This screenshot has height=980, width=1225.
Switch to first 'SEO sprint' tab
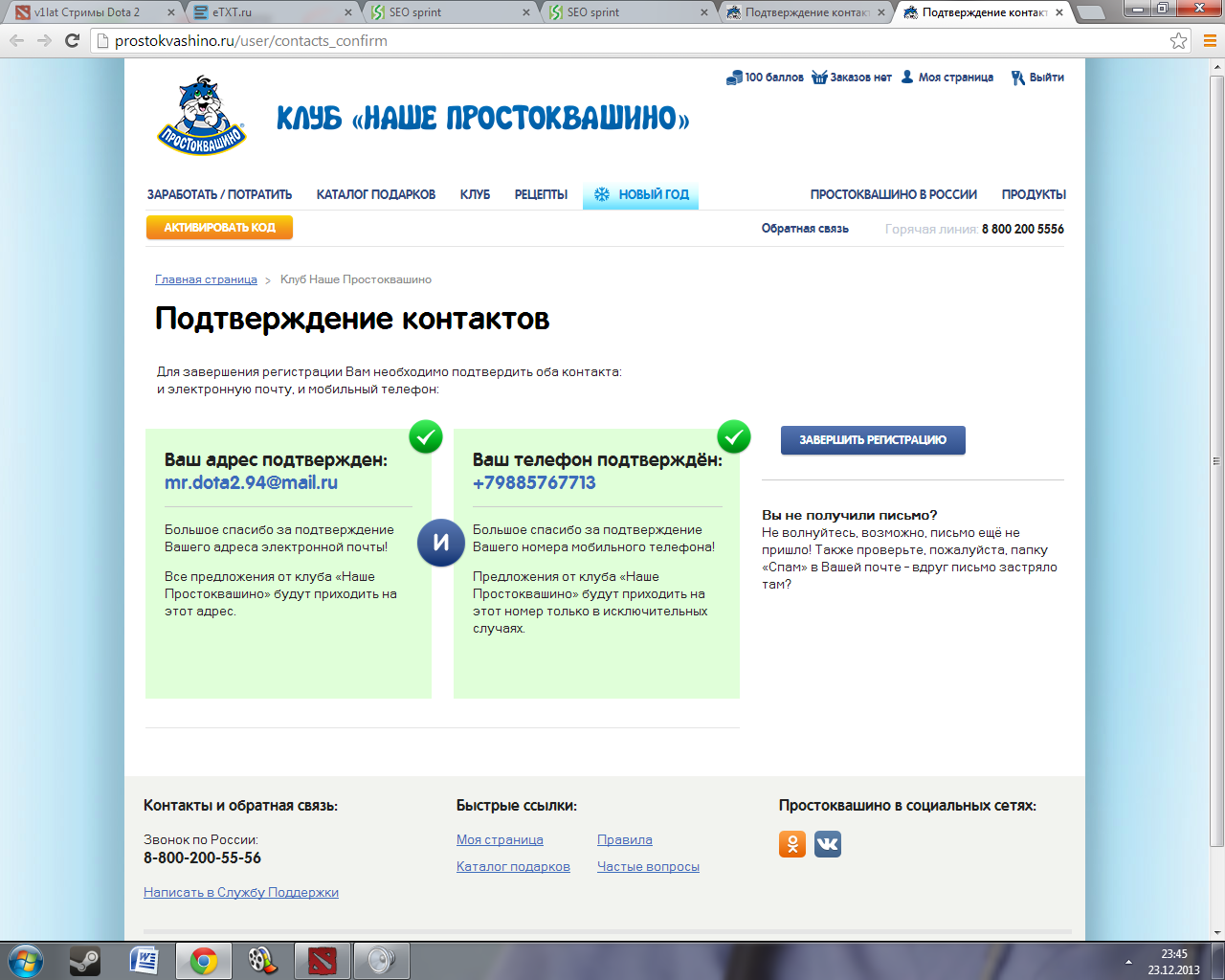click(448, 12)
